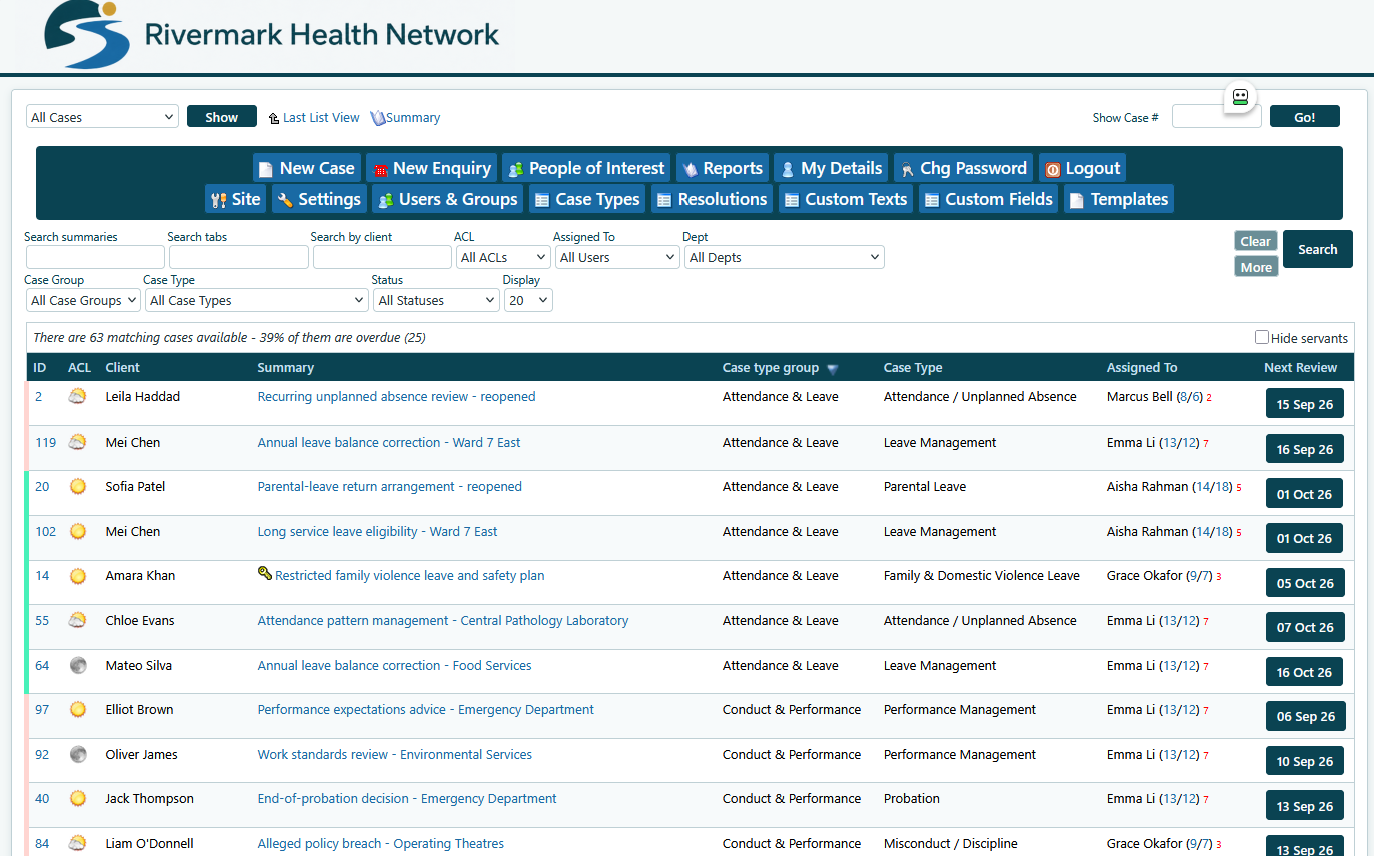The width and height of the screenshot is (1374, 856).
Task: Expand the Dept filter dropdown
Action: point(784,257)
